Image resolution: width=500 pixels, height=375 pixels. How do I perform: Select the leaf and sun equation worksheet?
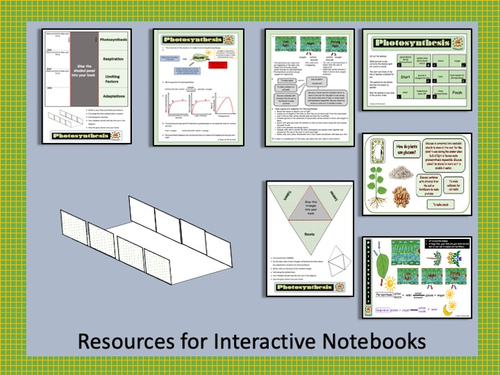pos(417,278)
